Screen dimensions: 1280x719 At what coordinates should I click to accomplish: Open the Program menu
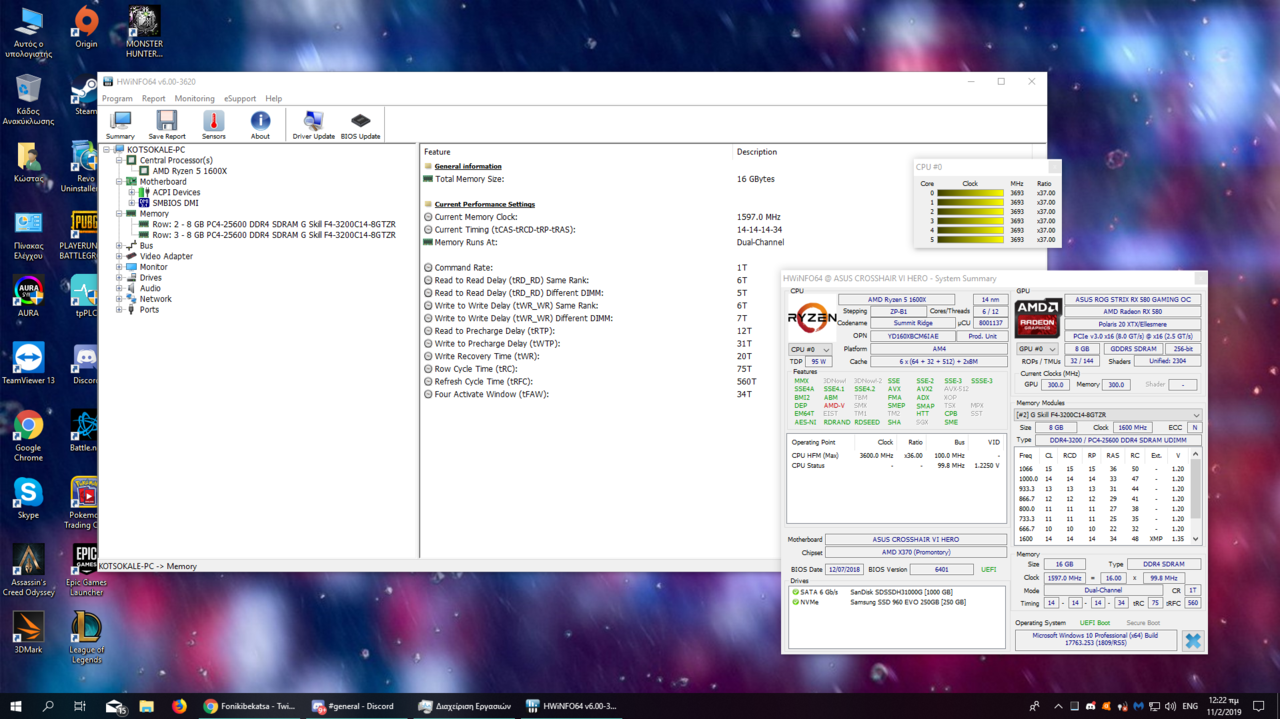(117, 99)
